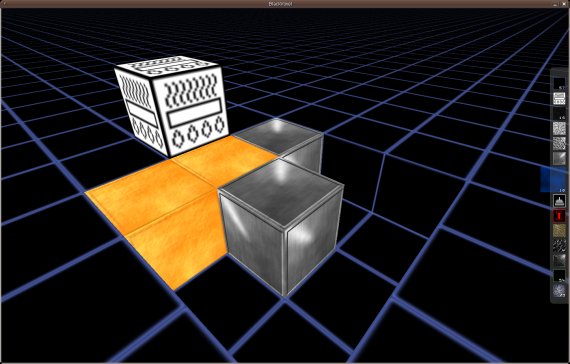Select the dark speckled rock block
The image size is (570, 364).
click(x=559, y=245)
